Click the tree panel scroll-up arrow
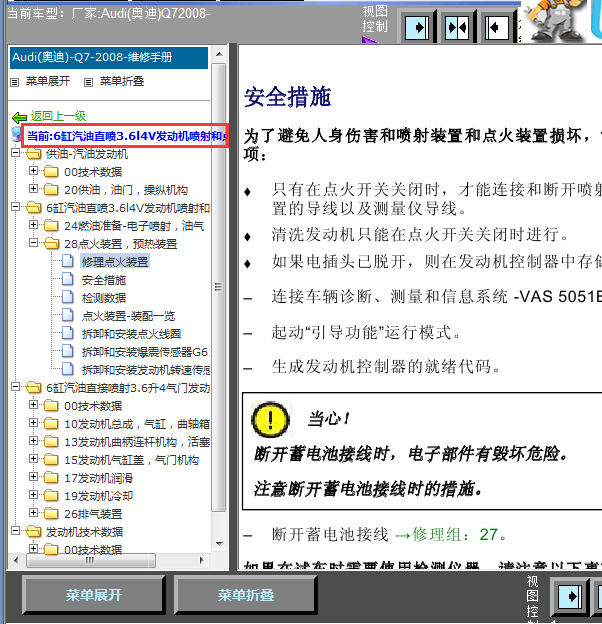 219,54
